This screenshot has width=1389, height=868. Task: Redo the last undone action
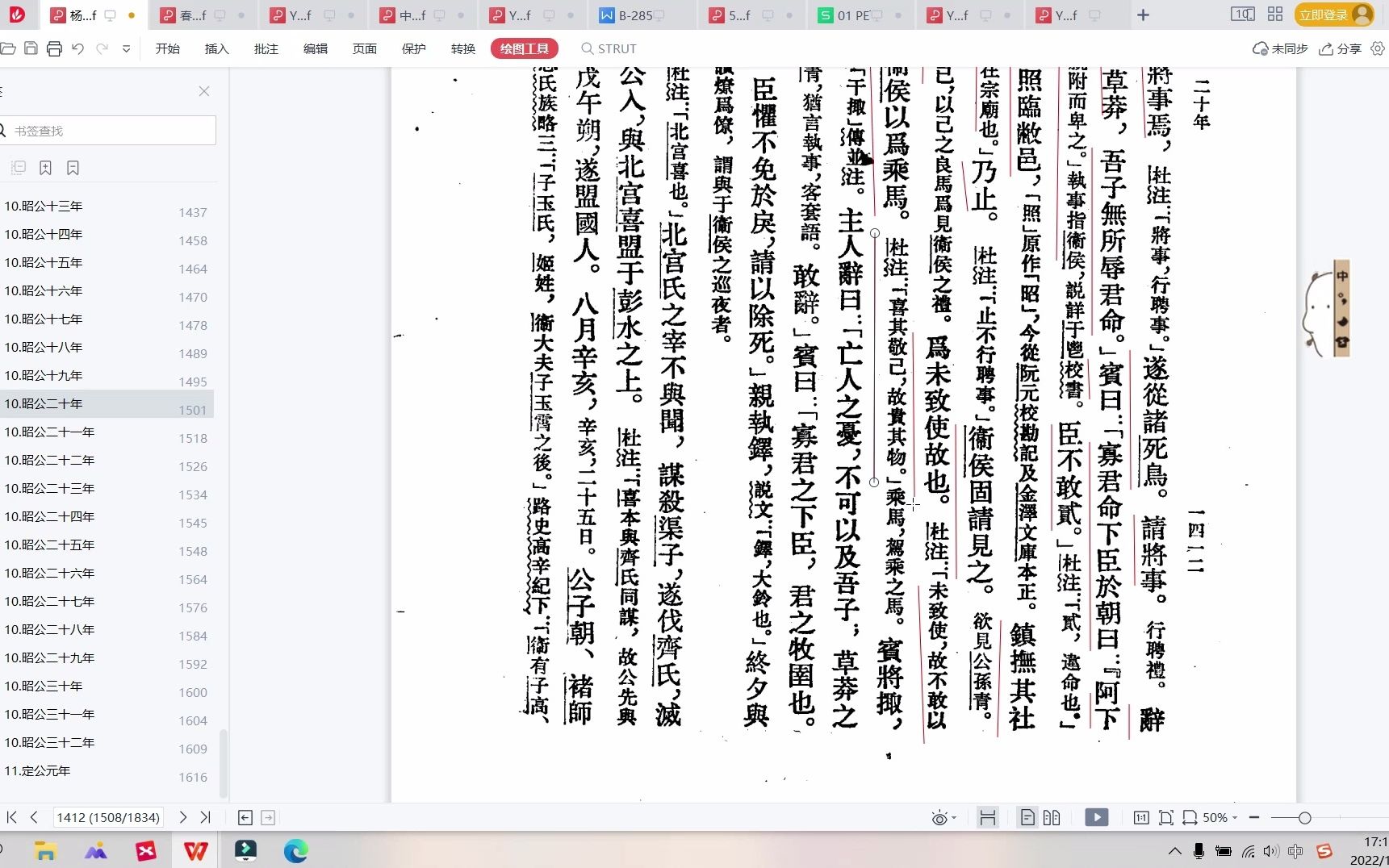coord(102,48)
